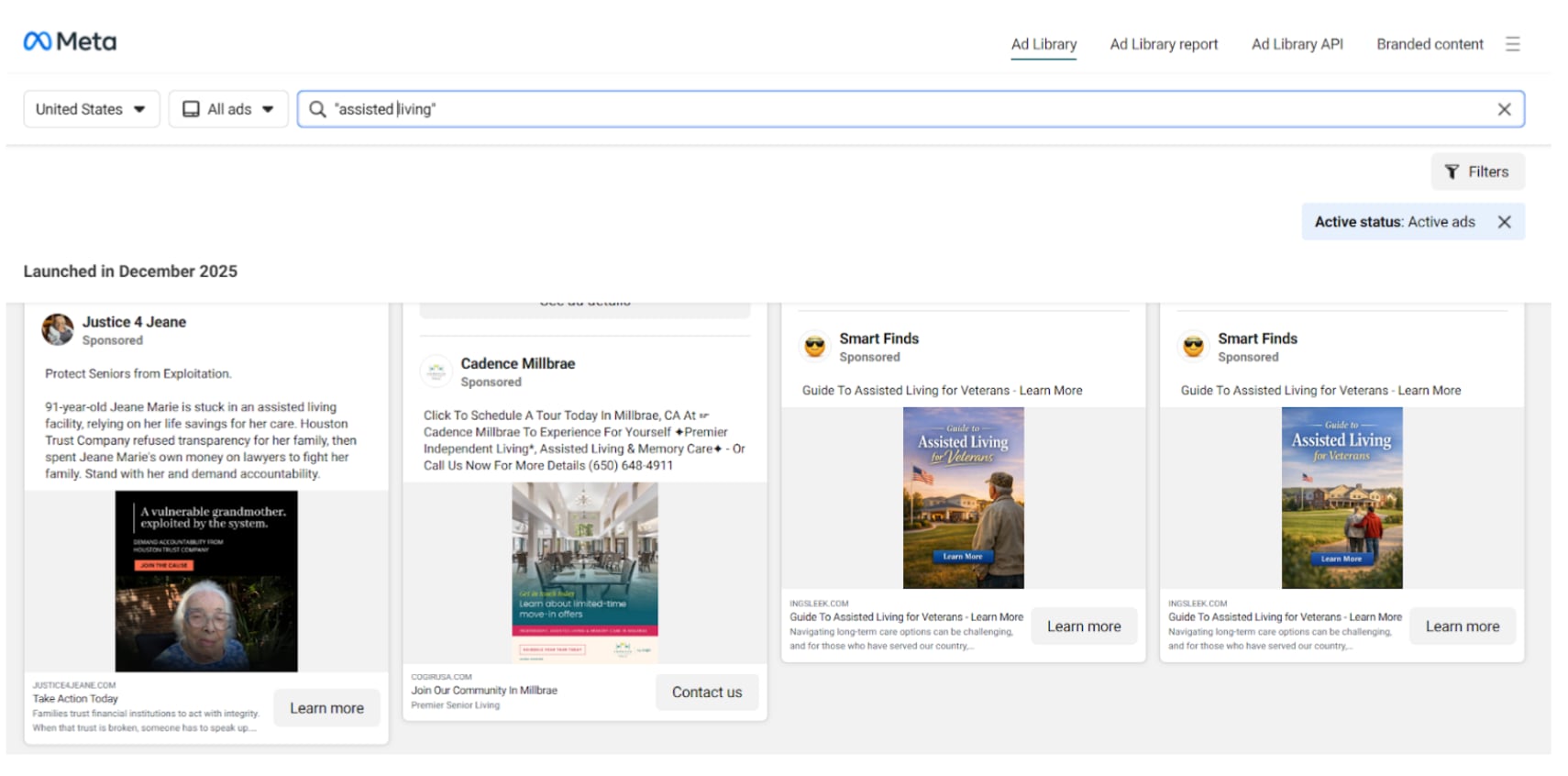Image resolution: width=1568 pixels, height=776 pixels.
Task: Click Cadence Millbrae profile avatar
Action: tap(436, 371)
